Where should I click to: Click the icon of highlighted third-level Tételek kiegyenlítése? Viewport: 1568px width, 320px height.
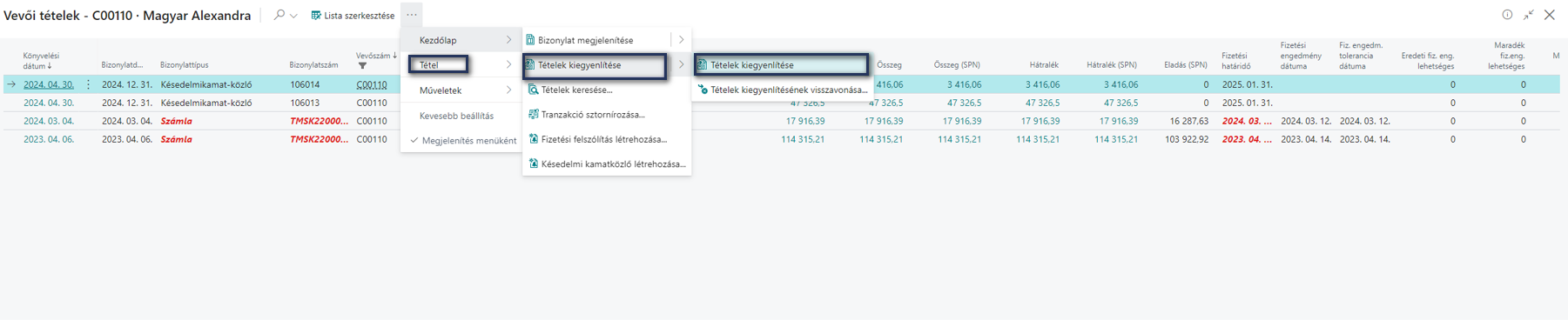point(702,64)
